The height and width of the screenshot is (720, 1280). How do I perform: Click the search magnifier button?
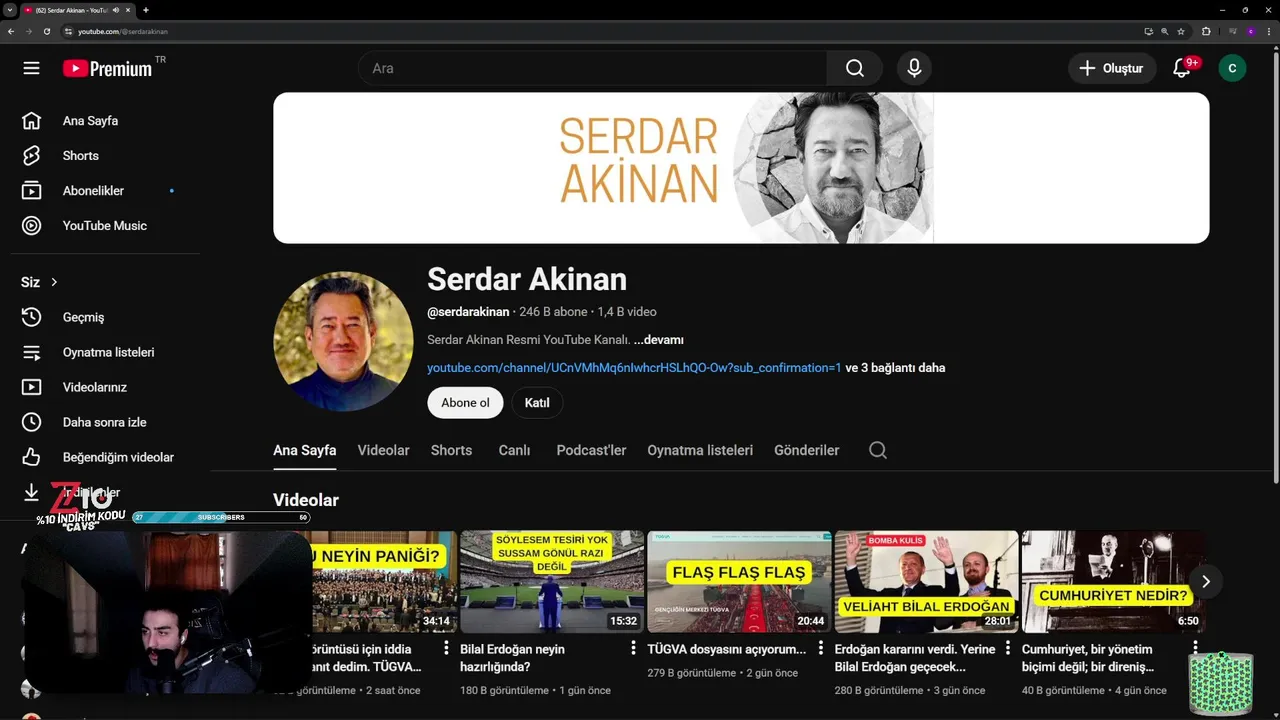[x=854, y=68]
